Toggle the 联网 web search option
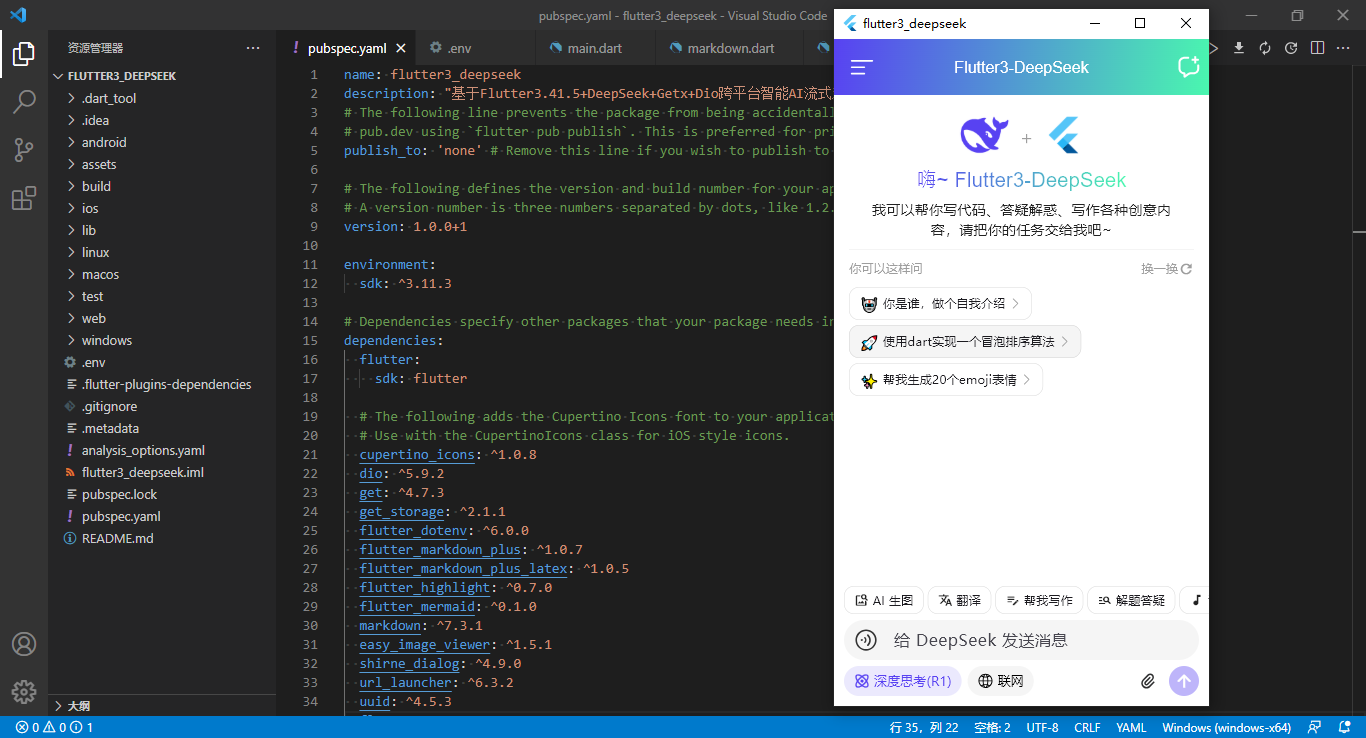 (1001, 681)
